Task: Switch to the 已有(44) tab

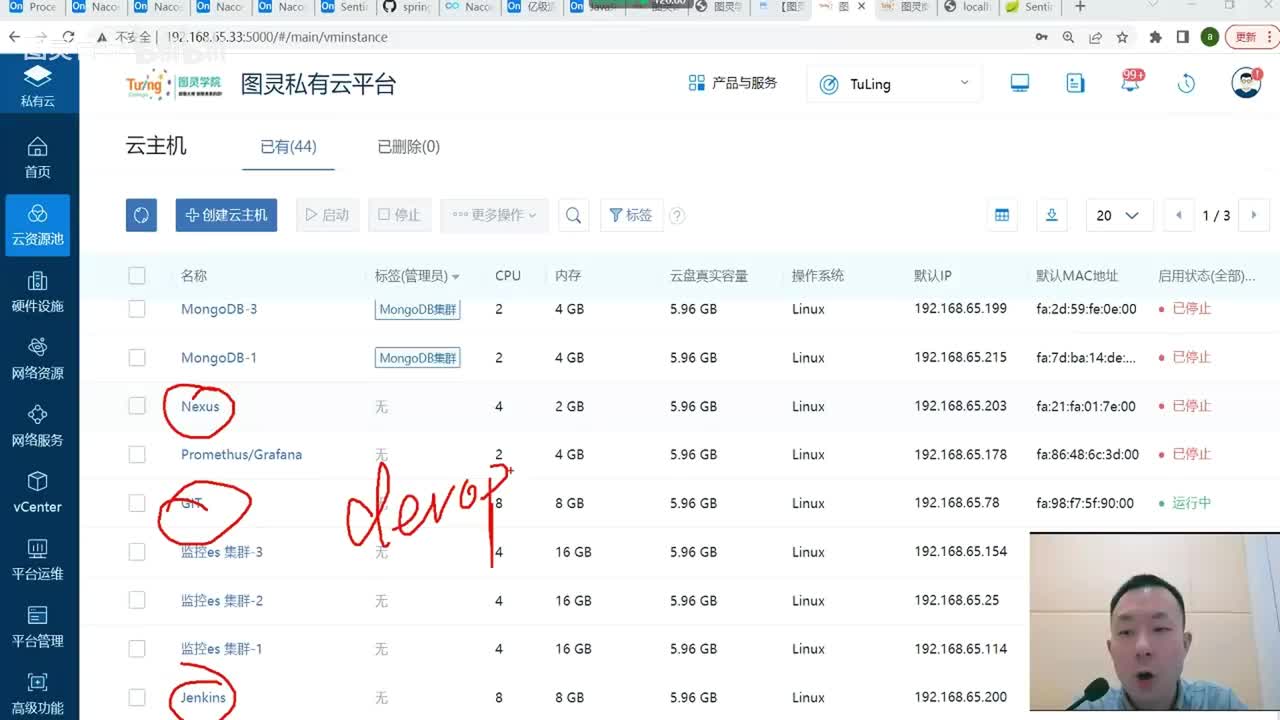Action: tap(288, 147)
